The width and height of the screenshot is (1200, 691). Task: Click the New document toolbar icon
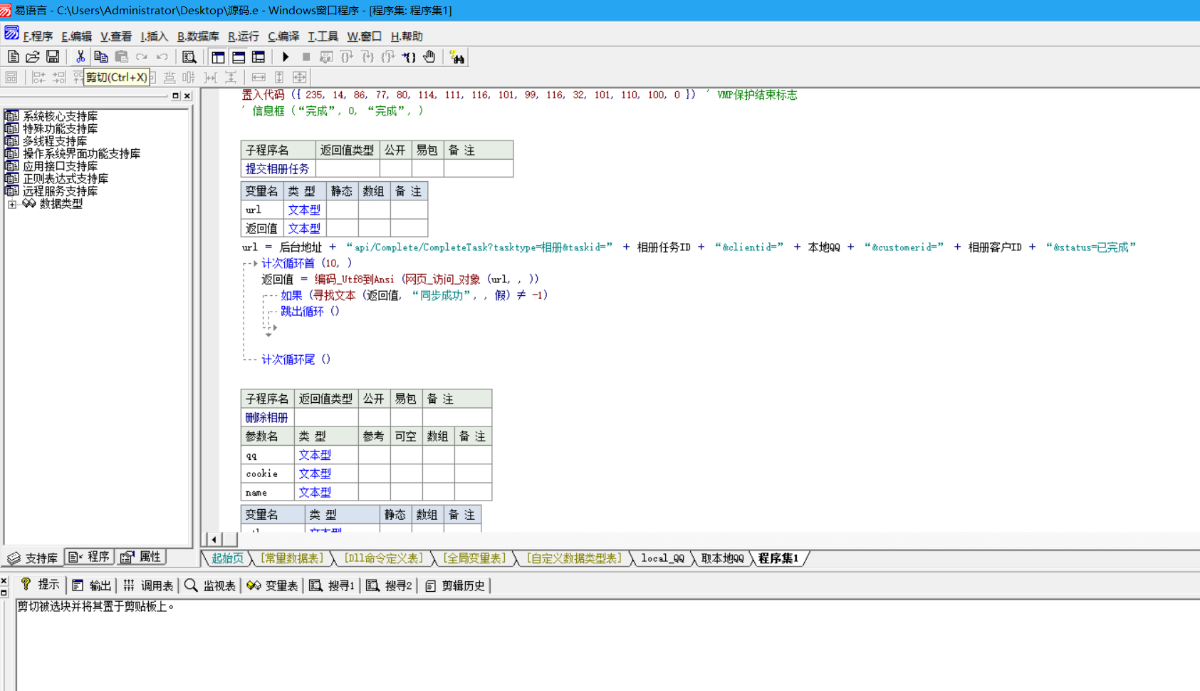tap(14, 57)
